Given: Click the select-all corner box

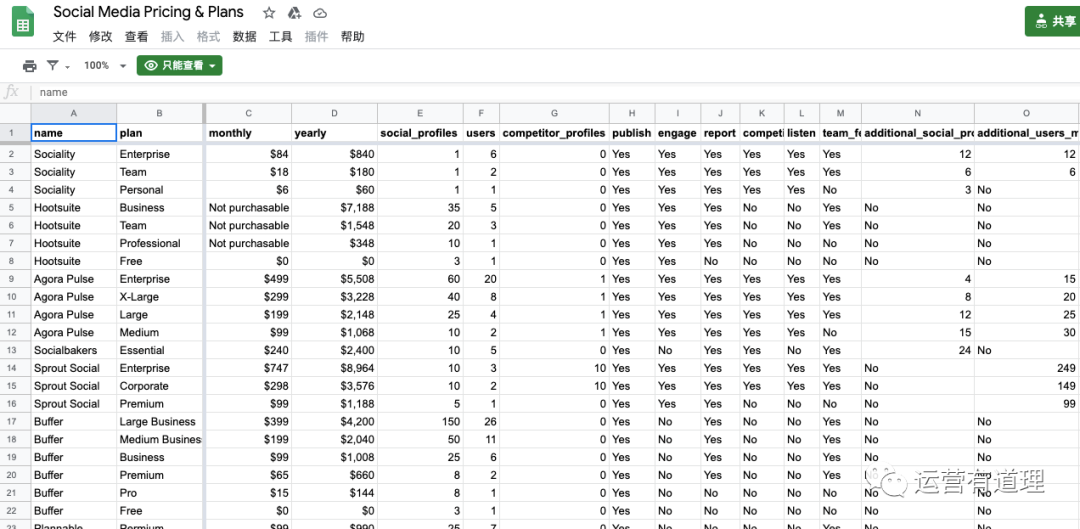Looking at the screenshot, I should click(x=15, y=113).
